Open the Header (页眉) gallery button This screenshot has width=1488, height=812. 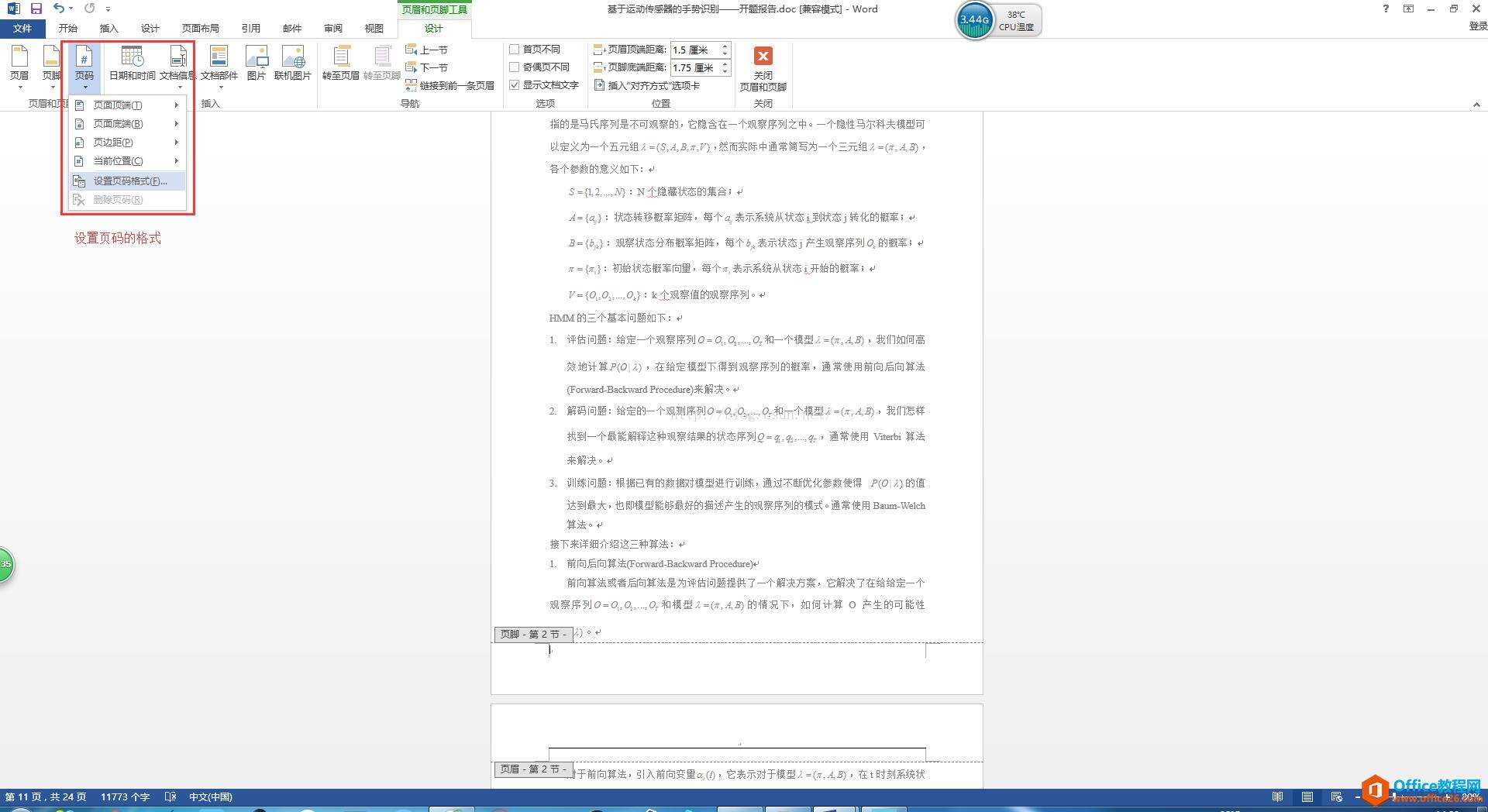pyautogui.click(x=19, y=67)
